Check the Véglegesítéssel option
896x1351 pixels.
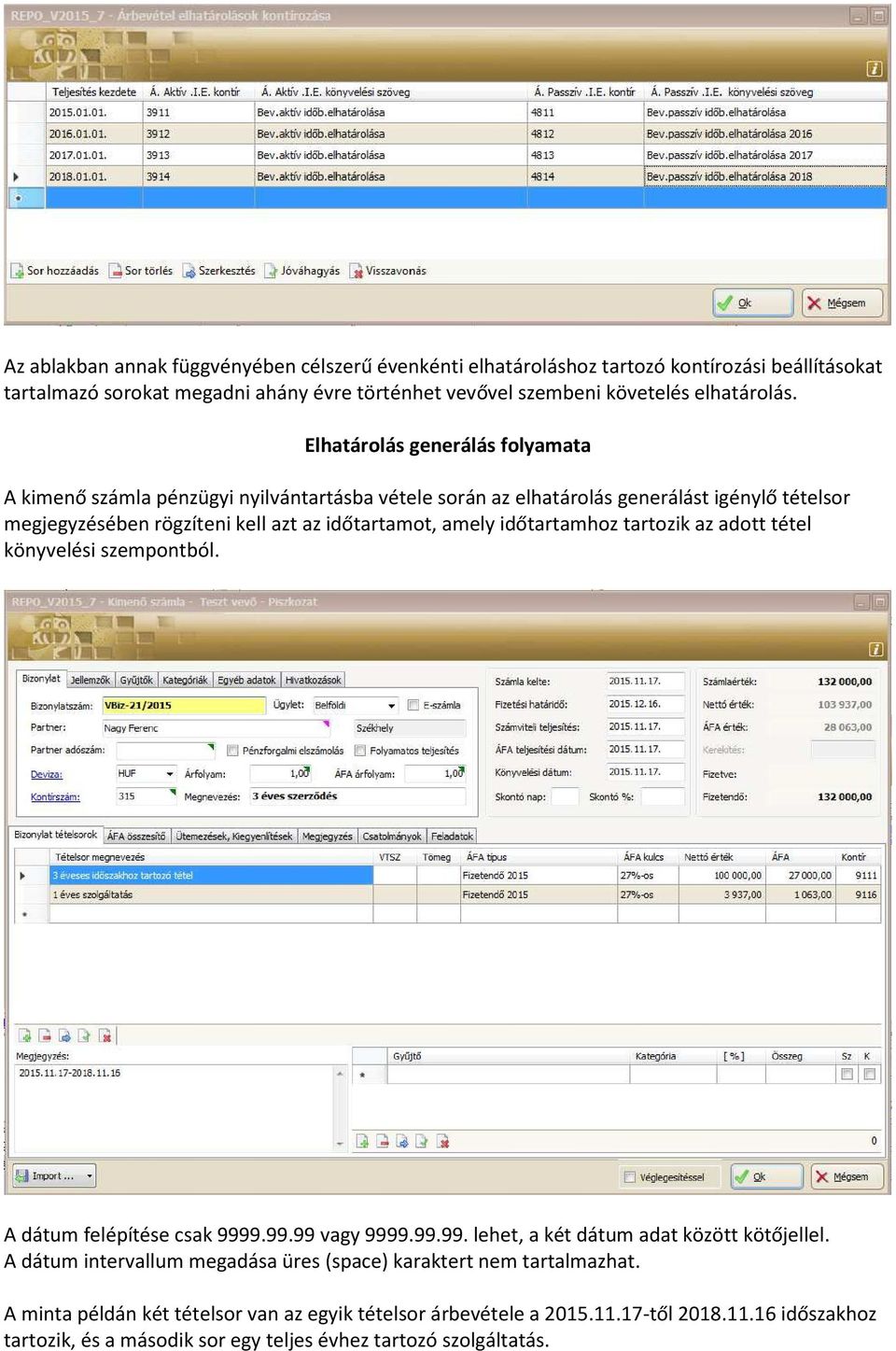pyautogui.click(x=630, y=1176)
